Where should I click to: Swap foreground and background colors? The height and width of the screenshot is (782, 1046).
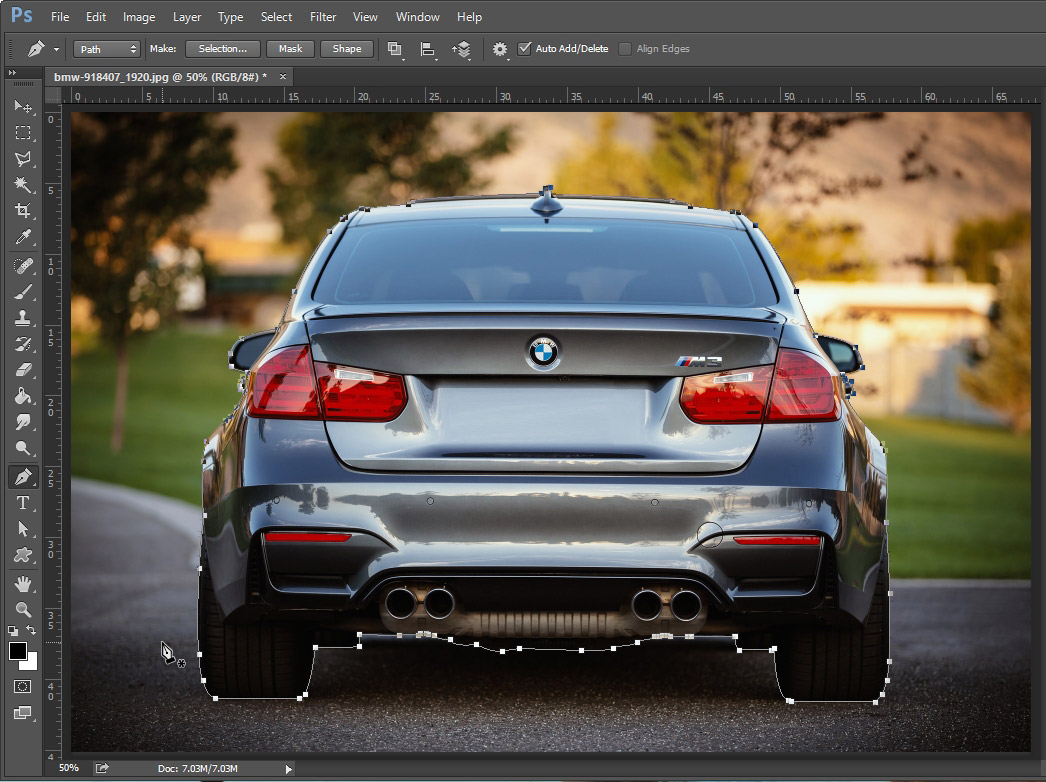tap(31, 630)
